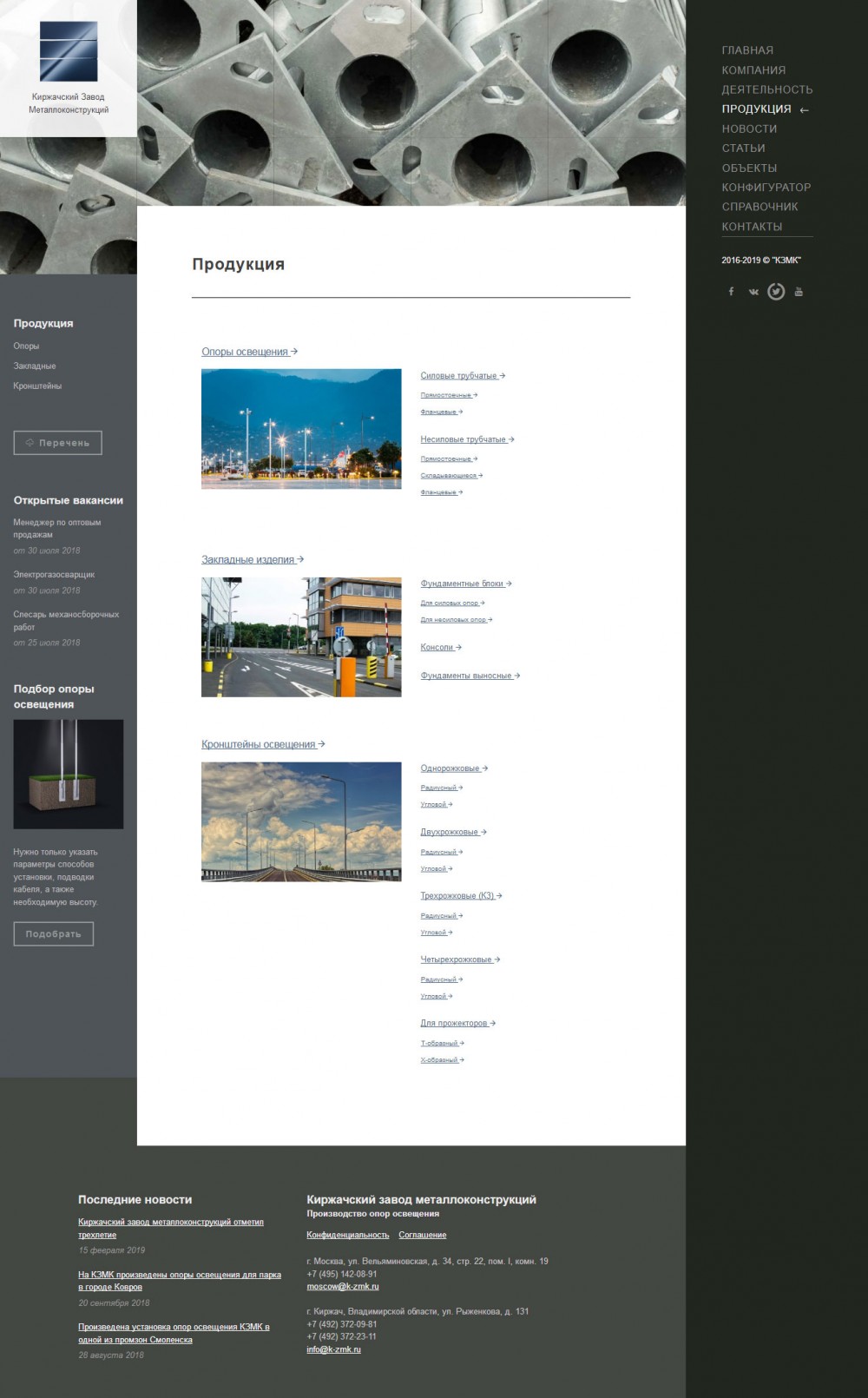Click the КЗМК logo image
This screenshot has height=1398, width=868.
(69, 51)
